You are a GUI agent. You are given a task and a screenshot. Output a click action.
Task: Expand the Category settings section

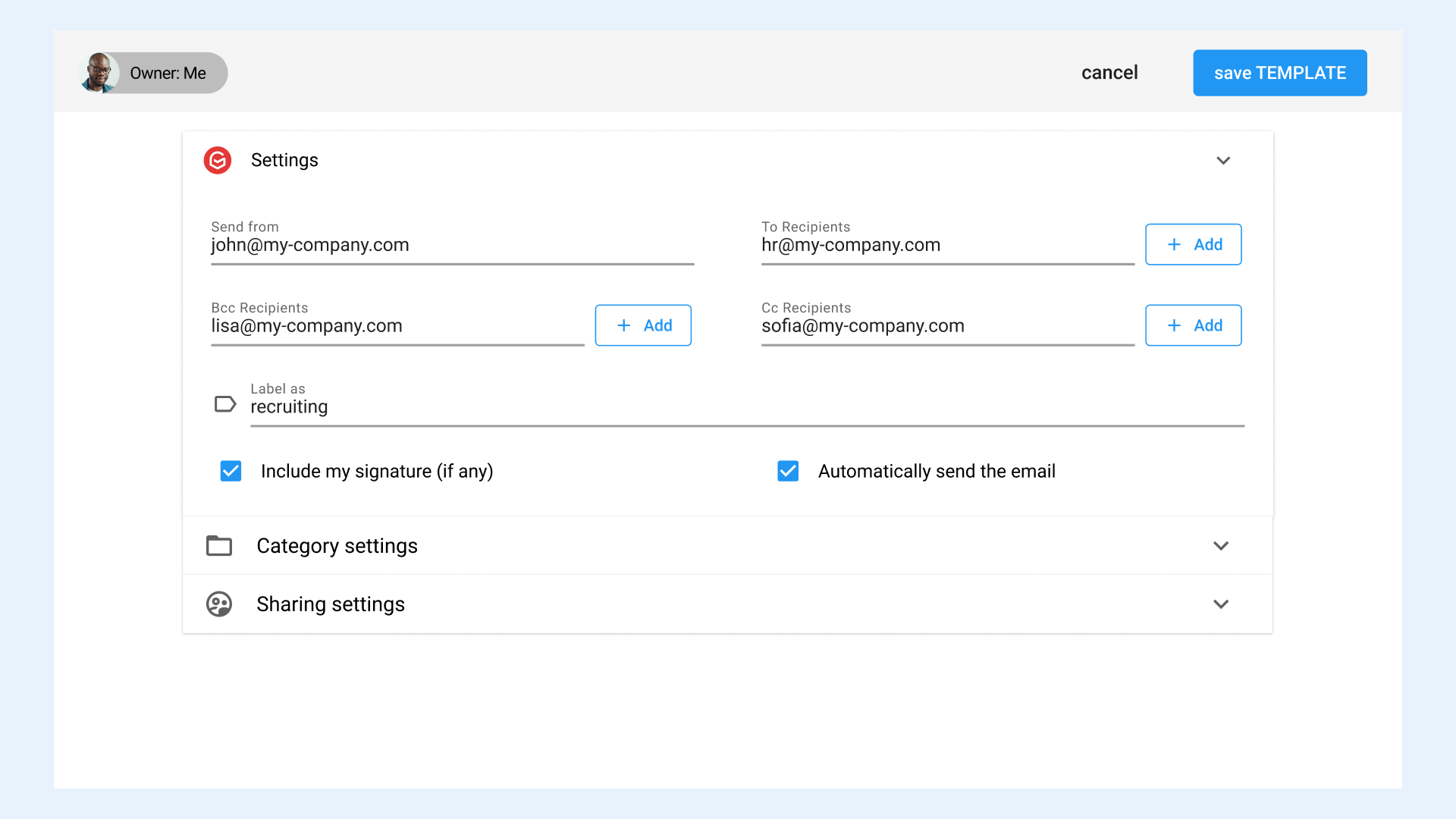pos(1221,546)
